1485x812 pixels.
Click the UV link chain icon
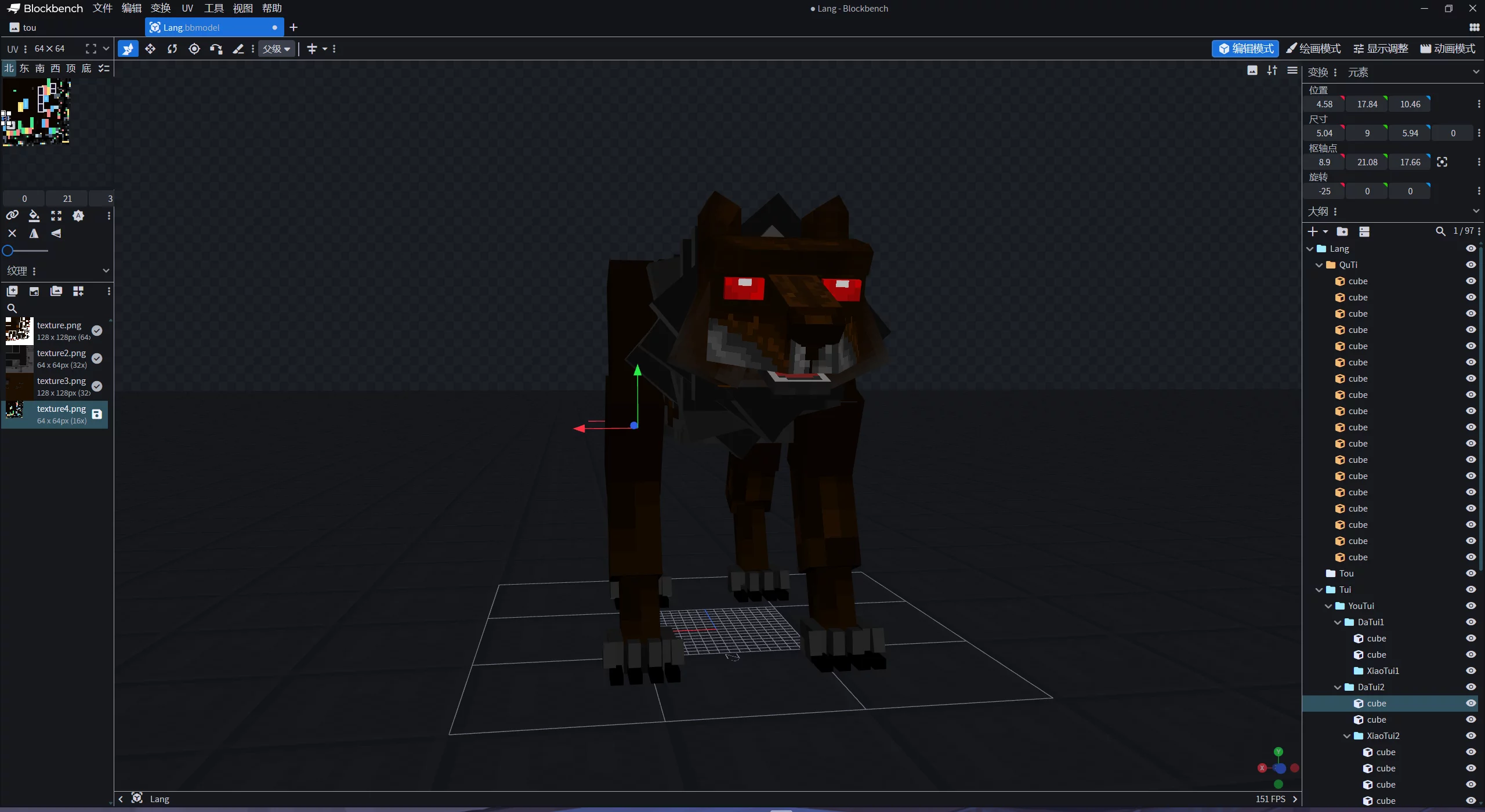[x=12, y=216]
